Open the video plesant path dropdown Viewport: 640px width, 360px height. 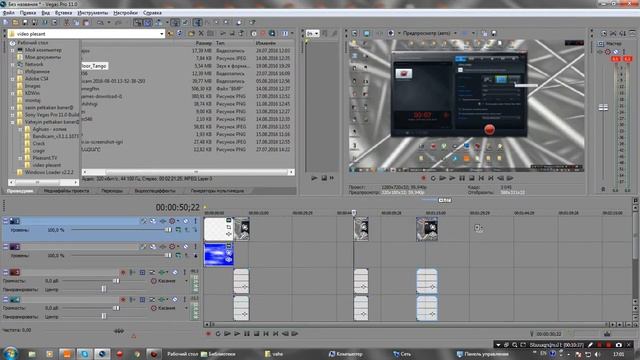(x=162, y=34)
